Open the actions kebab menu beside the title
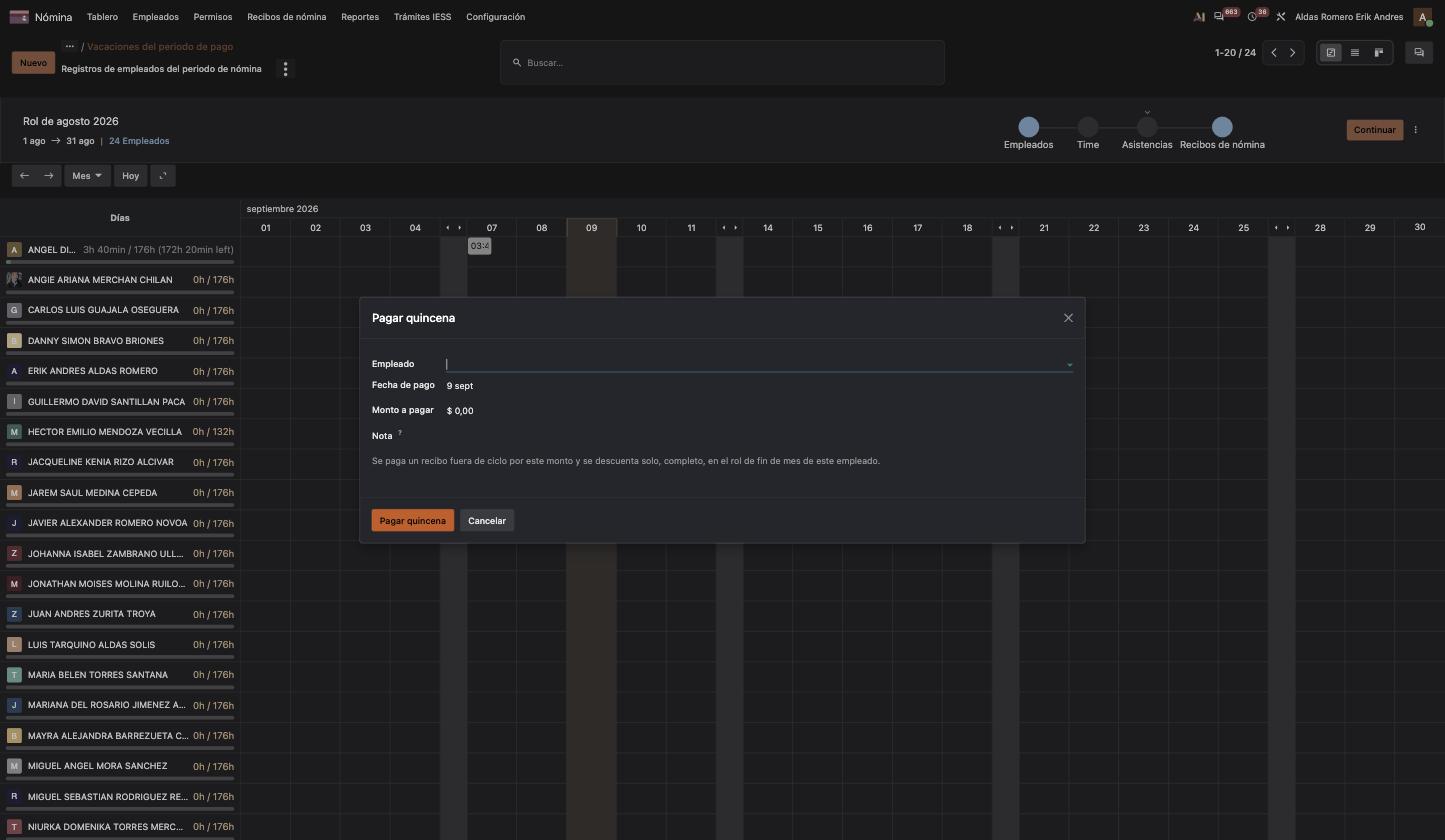Image resolution: width=1445 pixels, height=840 pixels. tap(285, 69)
